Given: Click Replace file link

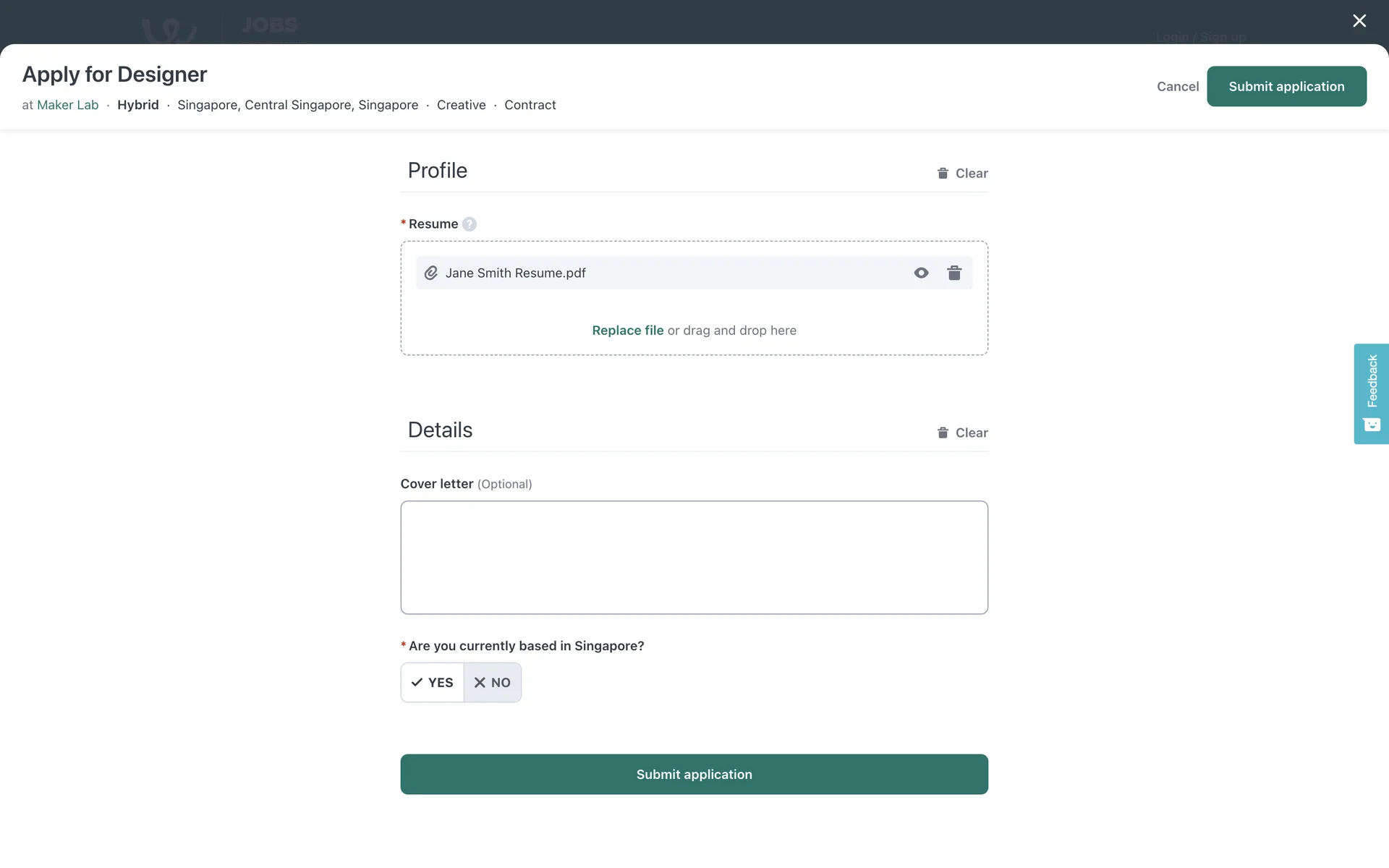Looking at the screenshot, I should (627, 331).
